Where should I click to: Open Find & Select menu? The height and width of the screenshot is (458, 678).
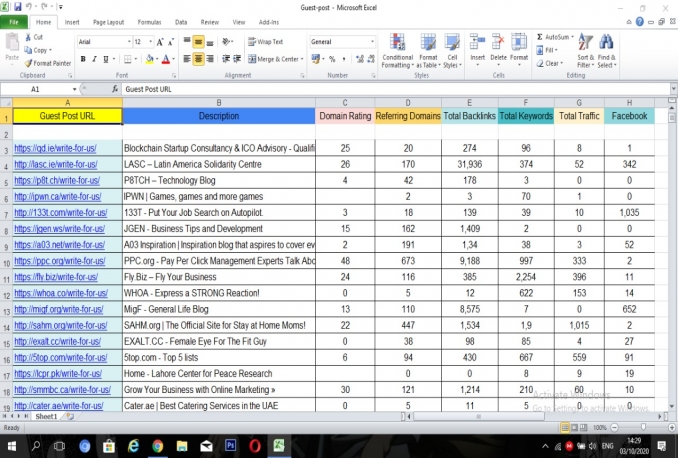(x=608, y=52)
